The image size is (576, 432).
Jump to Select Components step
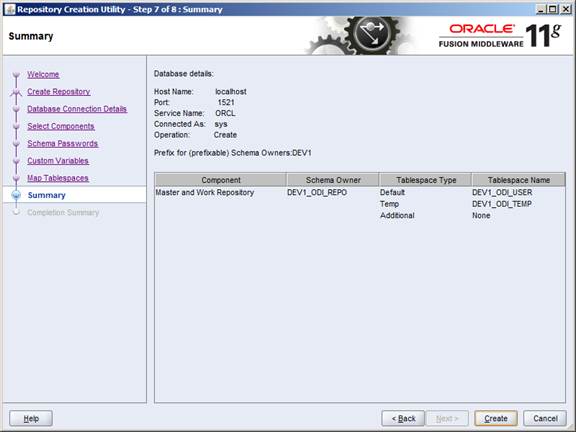point(61,126)
